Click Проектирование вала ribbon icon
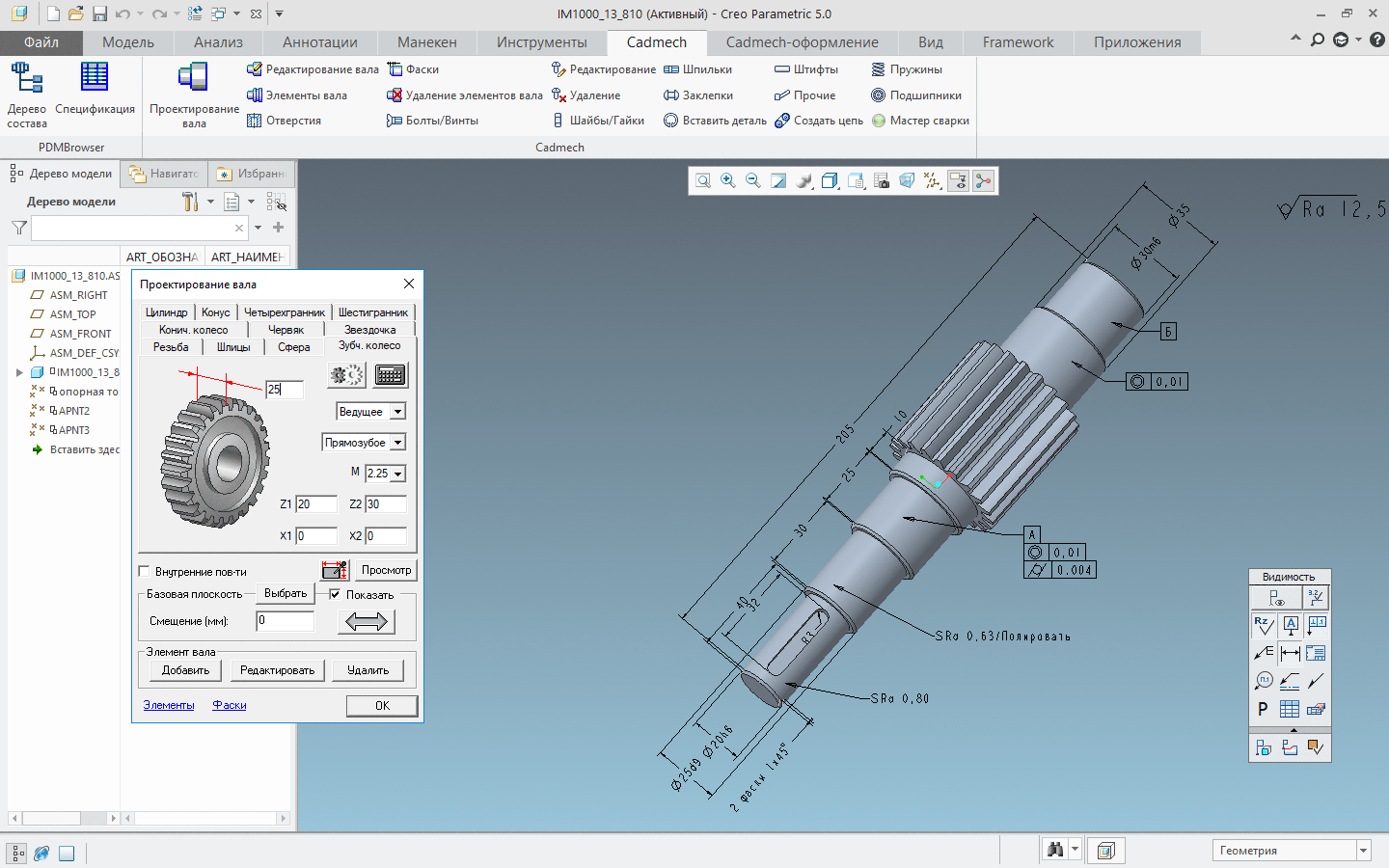Screen dimensions: 1389x868 click(x=193, y=77)
